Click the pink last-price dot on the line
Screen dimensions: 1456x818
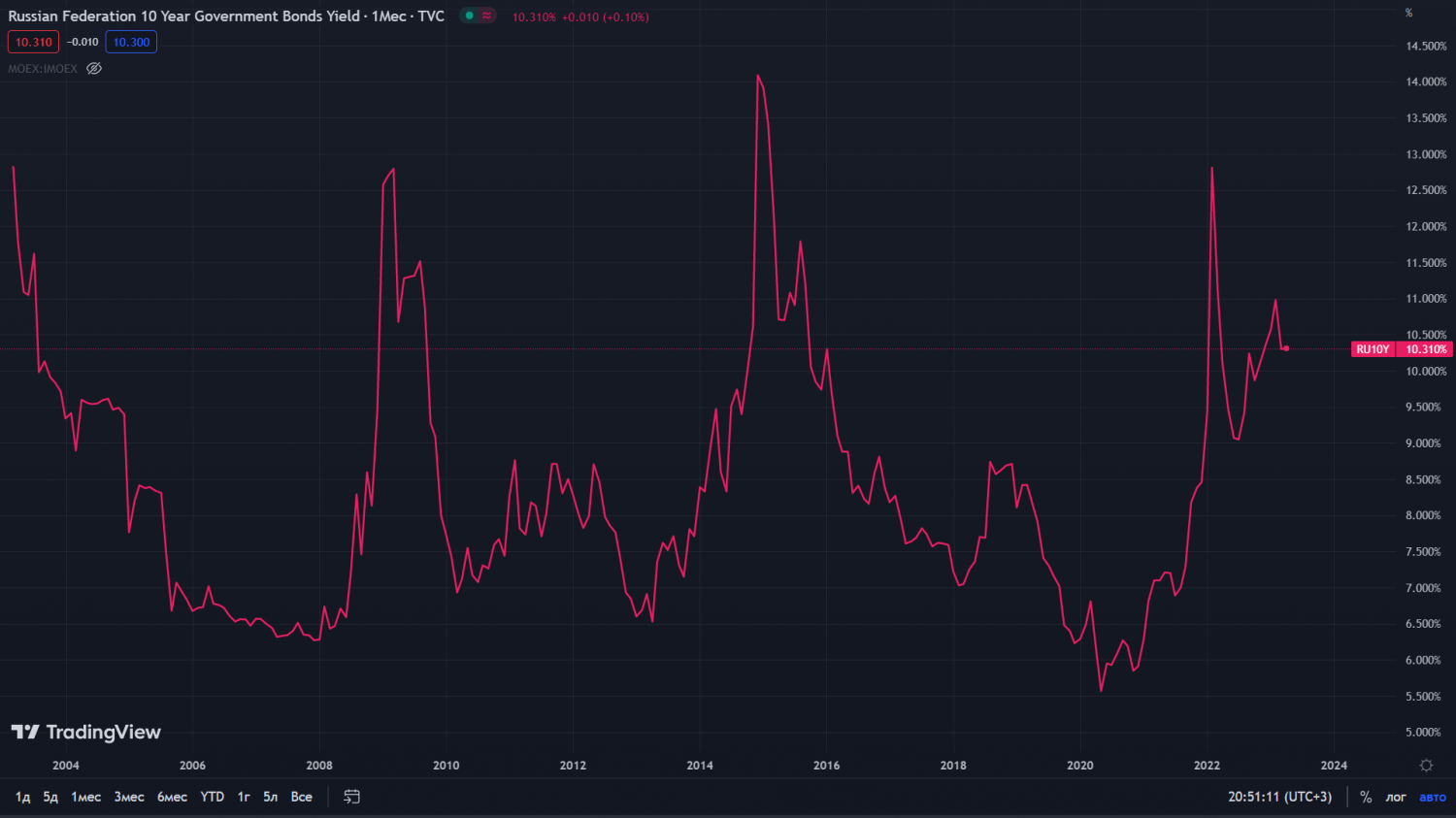(x=1286, y=348)
